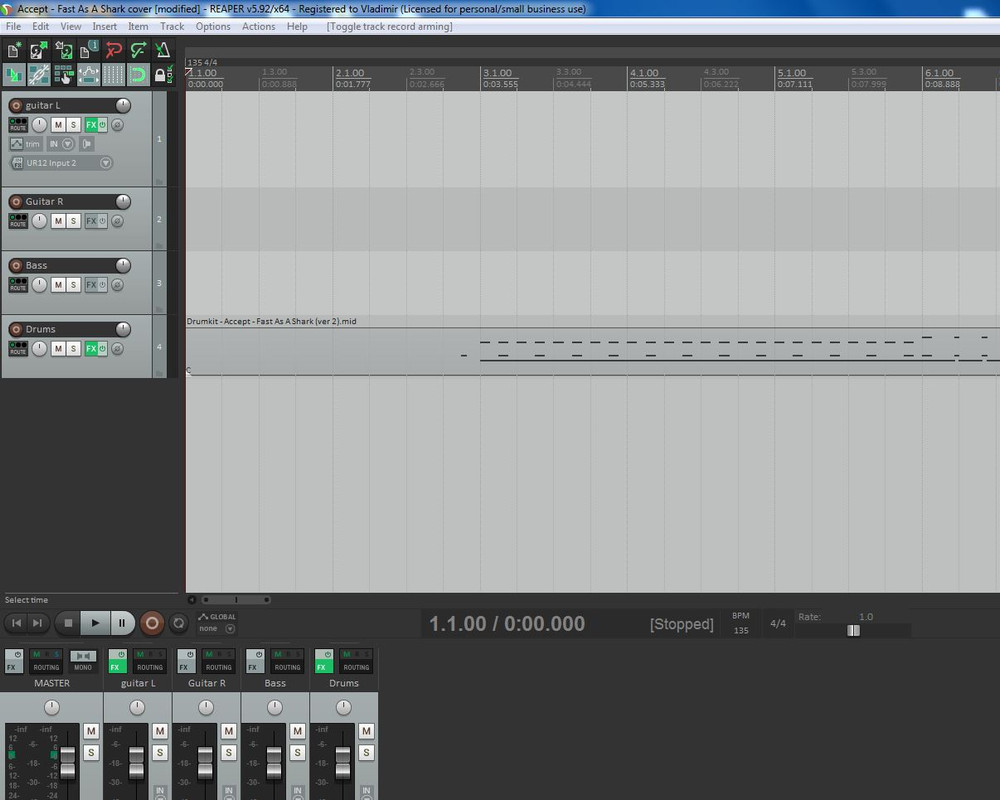
Task: Click the transport Record button
Action: click(x=152, y=623)
